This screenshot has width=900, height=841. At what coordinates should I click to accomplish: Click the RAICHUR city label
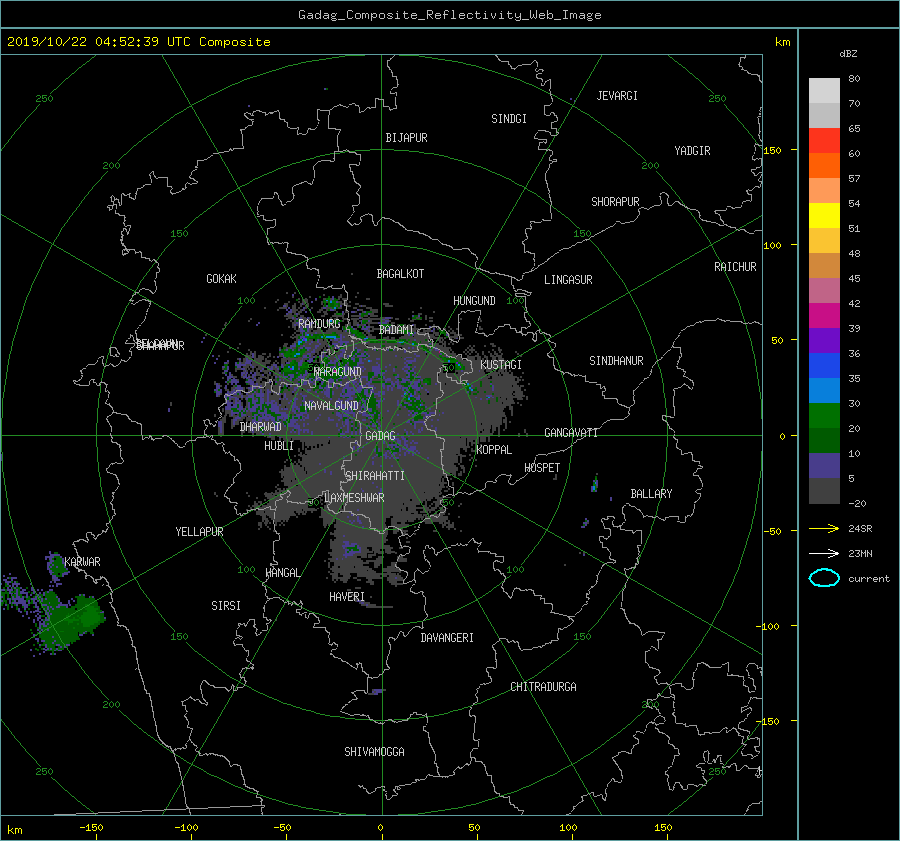point(735,267)
